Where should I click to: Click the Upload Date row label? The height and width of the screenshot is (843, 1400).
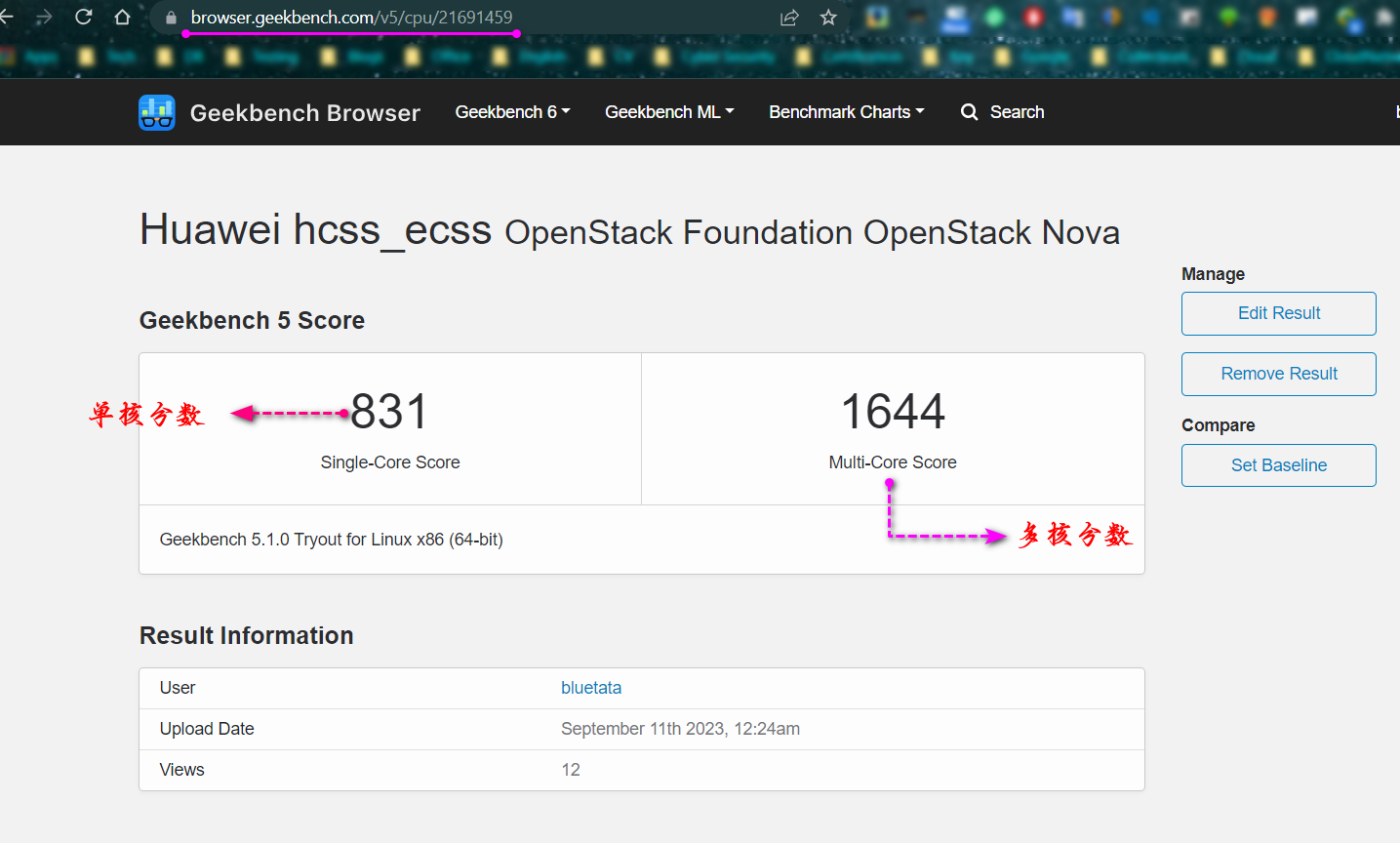(207, 729)
